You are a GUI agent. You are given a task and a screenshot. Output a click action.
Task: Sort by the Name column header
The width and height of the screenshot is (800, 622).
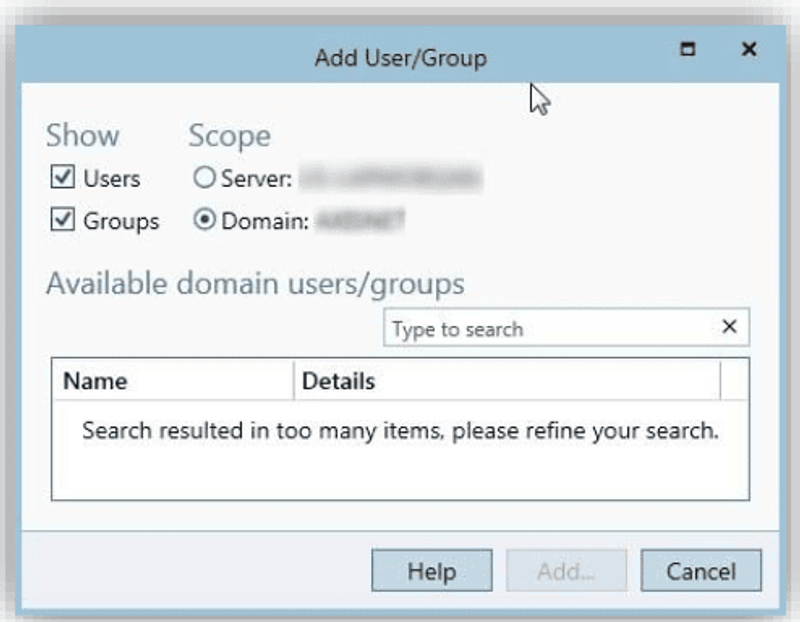click(173, 381)
